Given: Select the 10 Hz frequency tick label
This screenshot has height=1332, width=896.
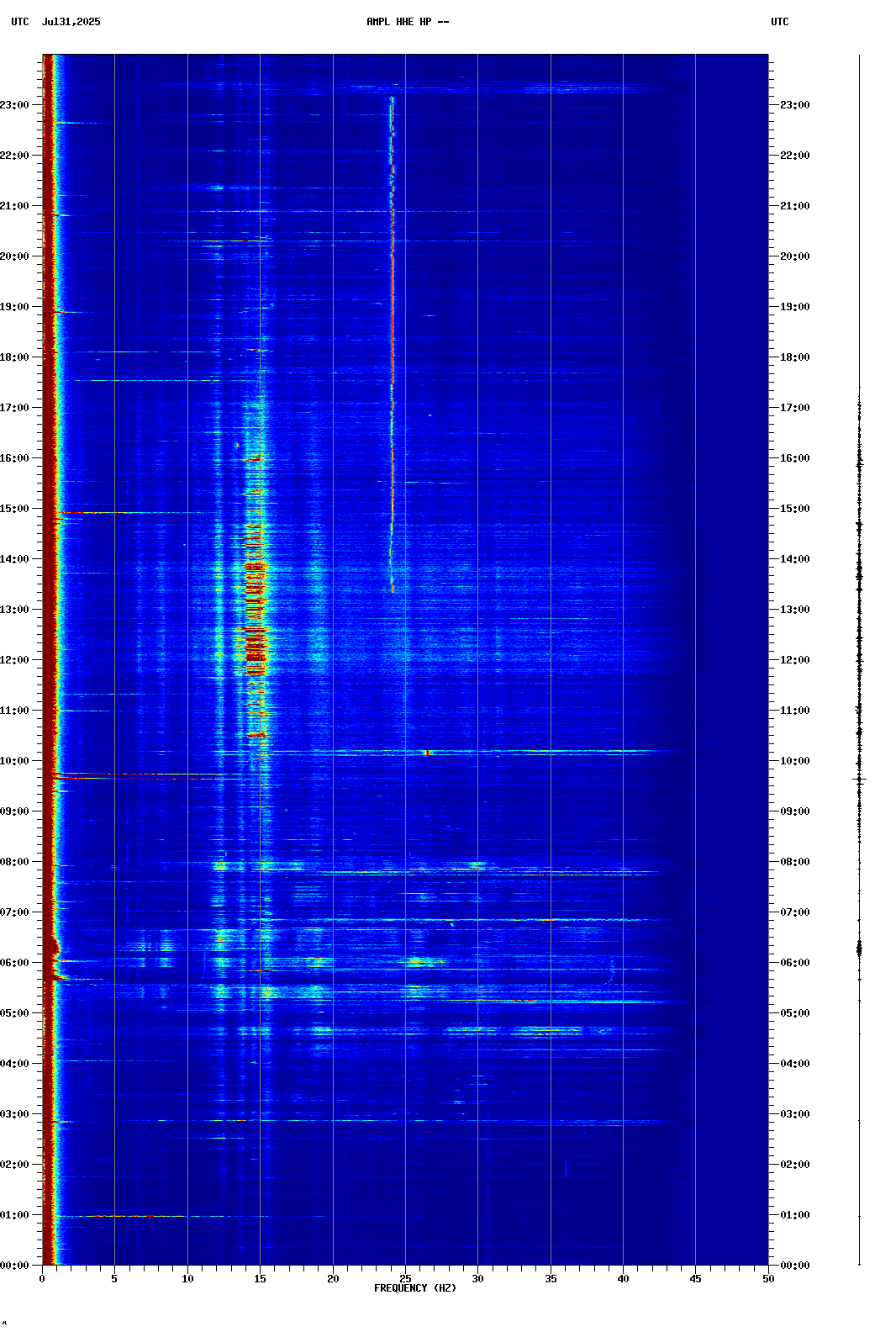Looking at the screenshot, I should 187,1279.
